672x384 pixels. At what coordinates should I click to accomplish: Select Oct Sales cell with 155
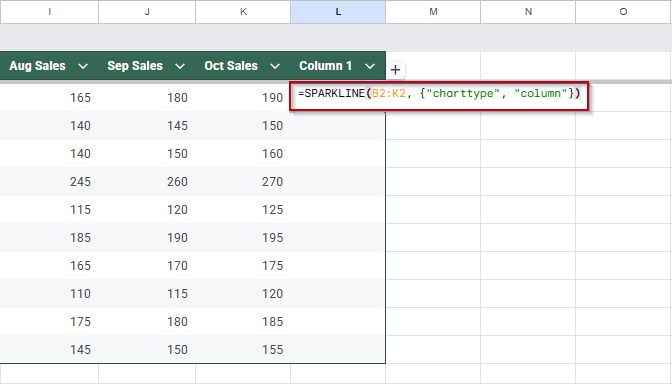[243, 350]
